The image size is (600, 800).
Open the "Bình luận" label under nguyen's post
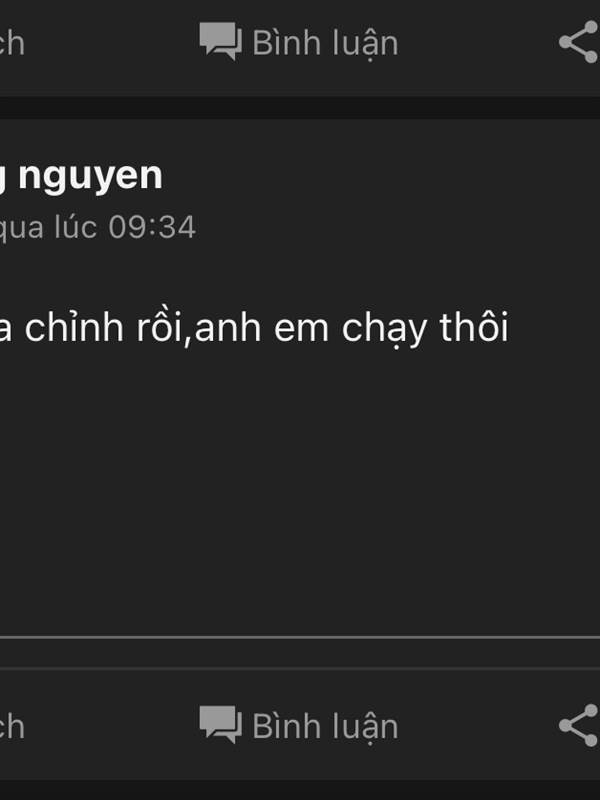pyautogui.click(x=325, y=727)
